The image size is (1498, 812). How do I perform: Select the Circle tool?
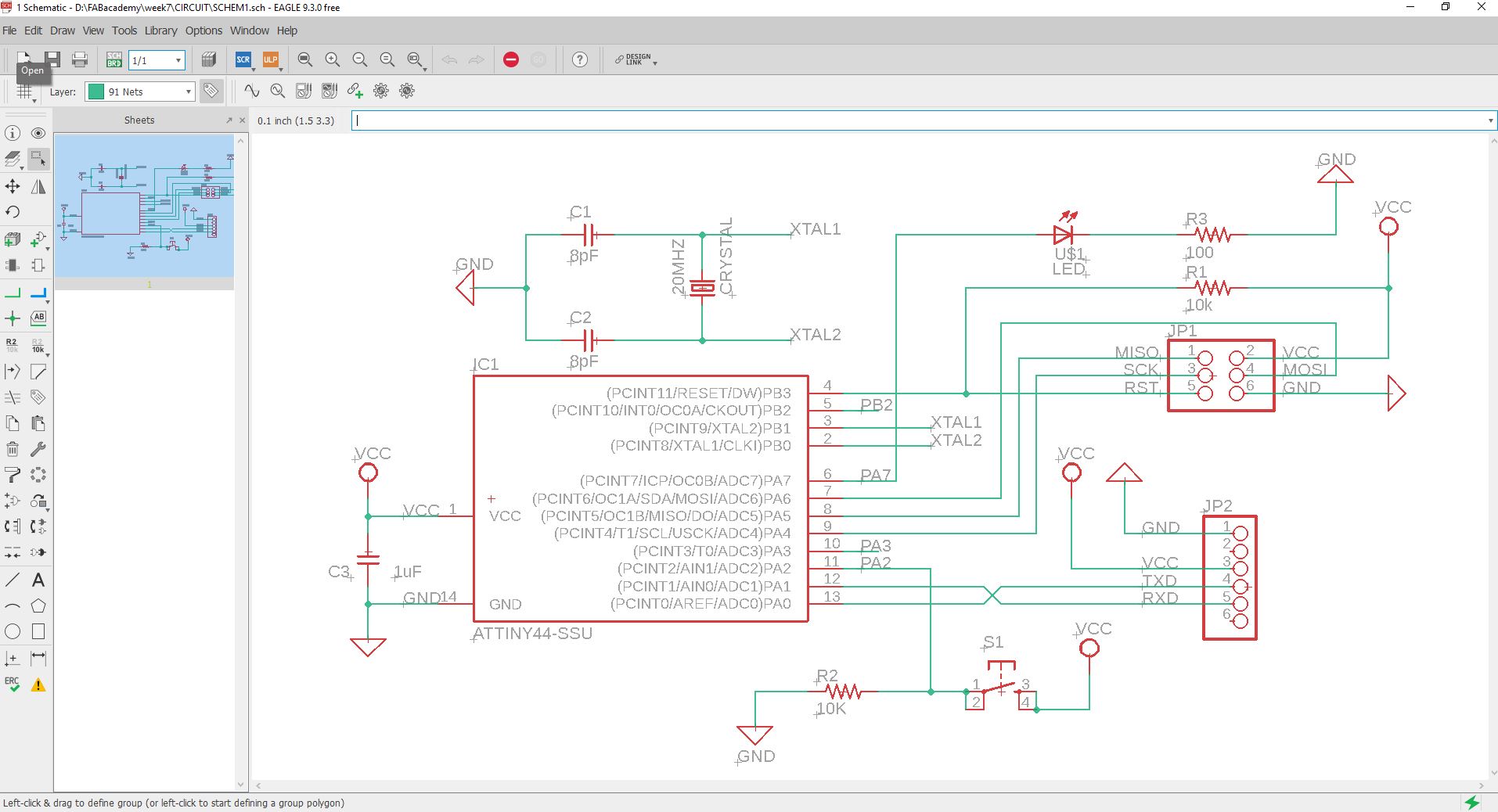(x=13, y=631)
